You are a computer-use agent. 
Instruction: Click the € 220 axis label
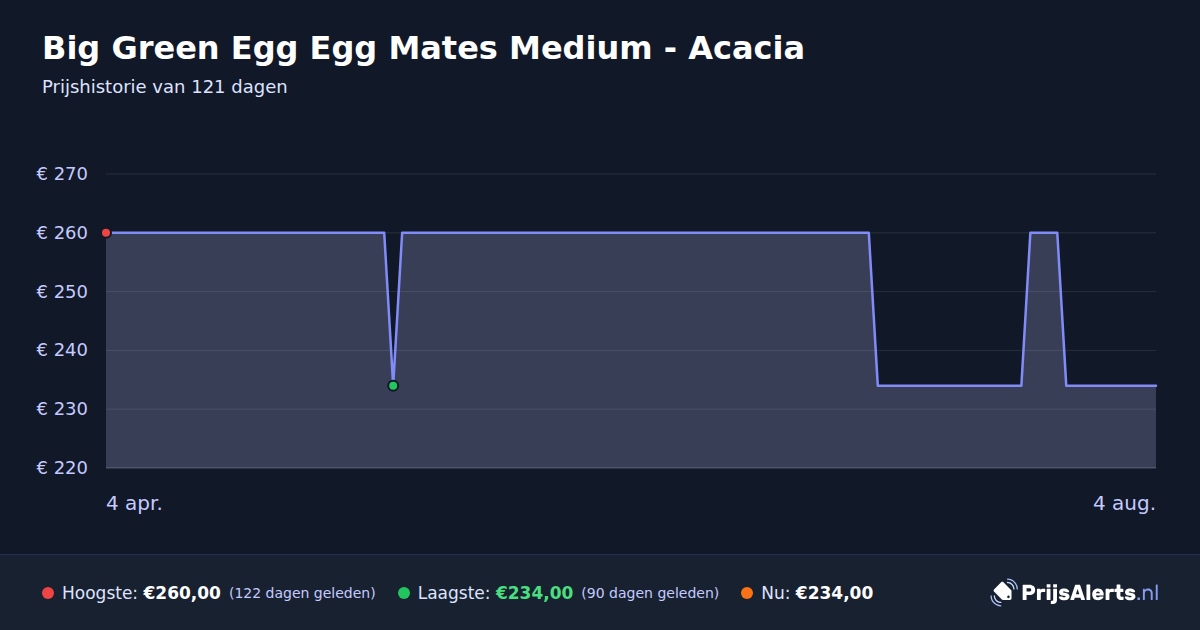pyautogui.click(x=62, y=468)
